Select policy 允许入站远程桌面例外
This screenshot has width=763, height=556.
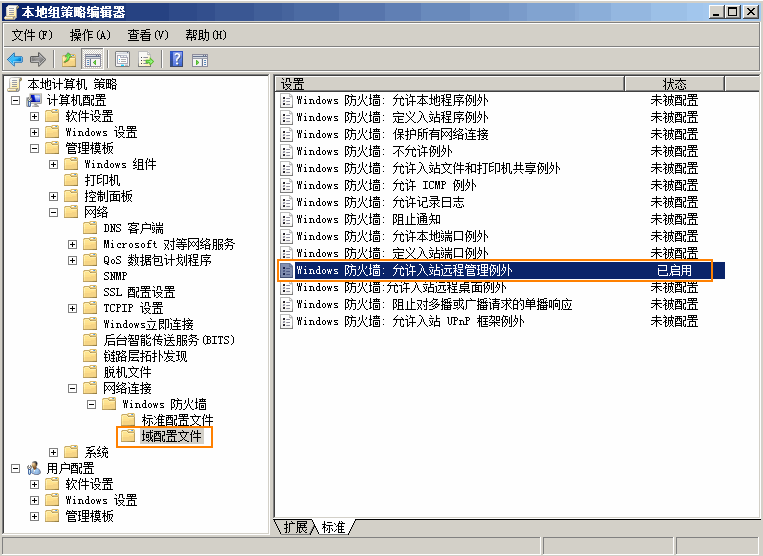[x=401, y=287]
